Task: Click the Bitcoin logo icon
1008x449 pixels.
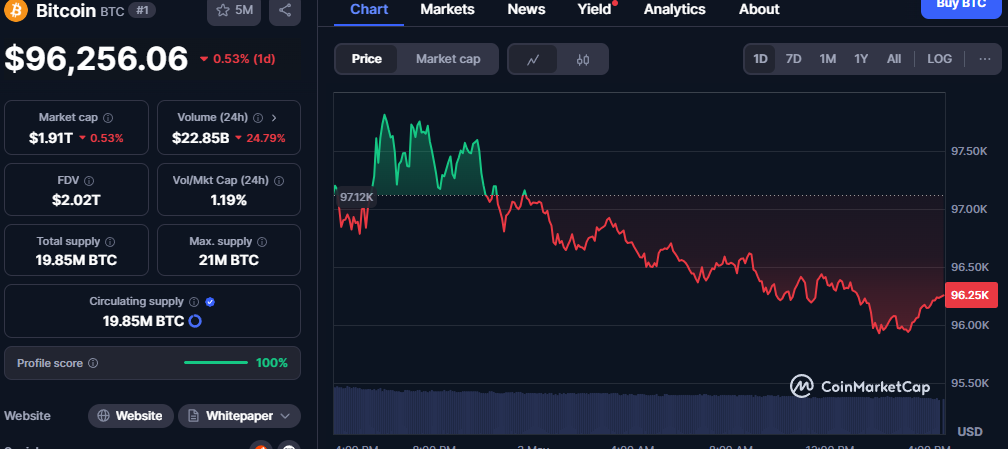Action: (16, 10)
